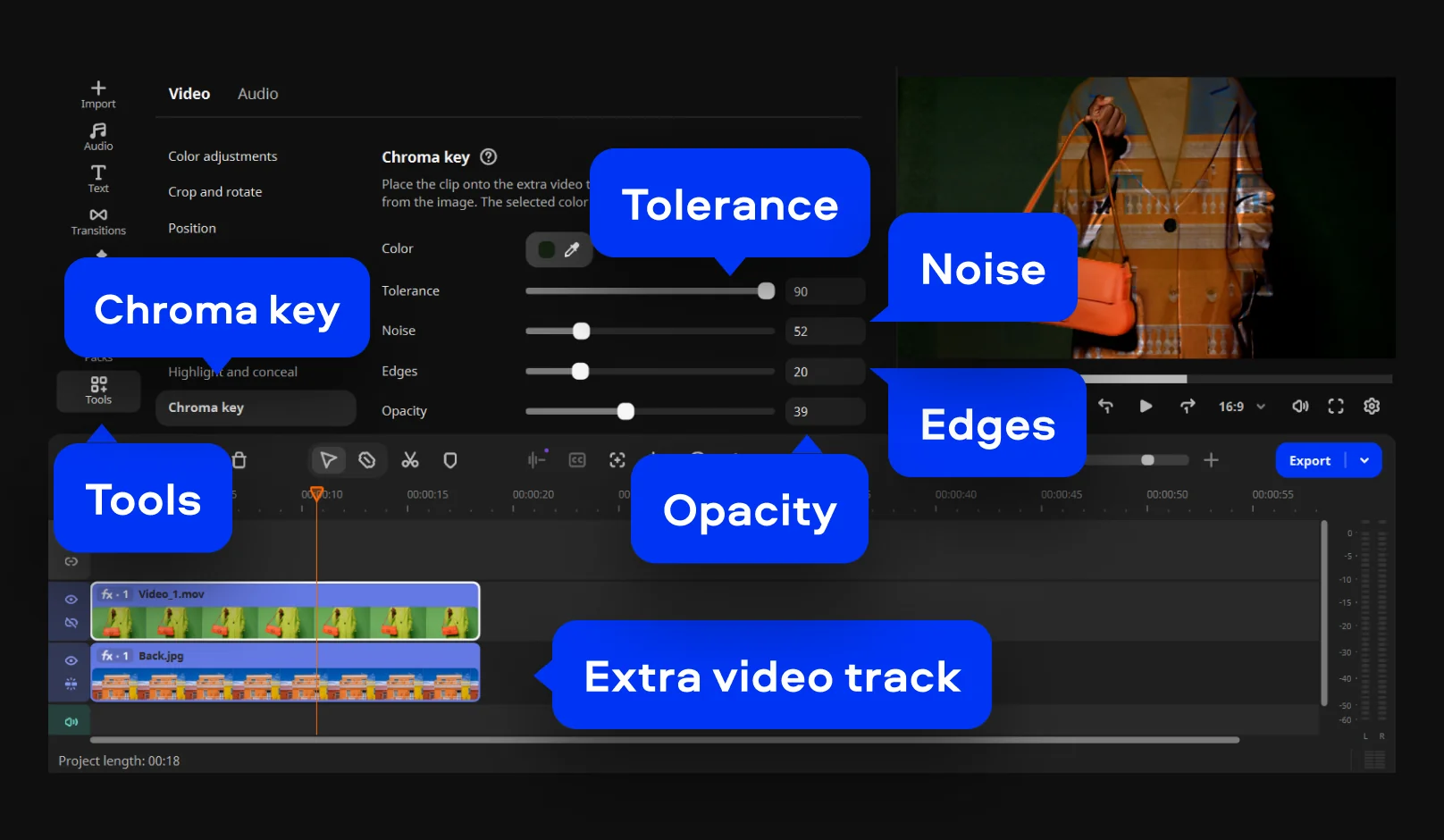The image size is (1444, 840).
Task: Show help for Chroma key
Action: (x=488, y=156)
